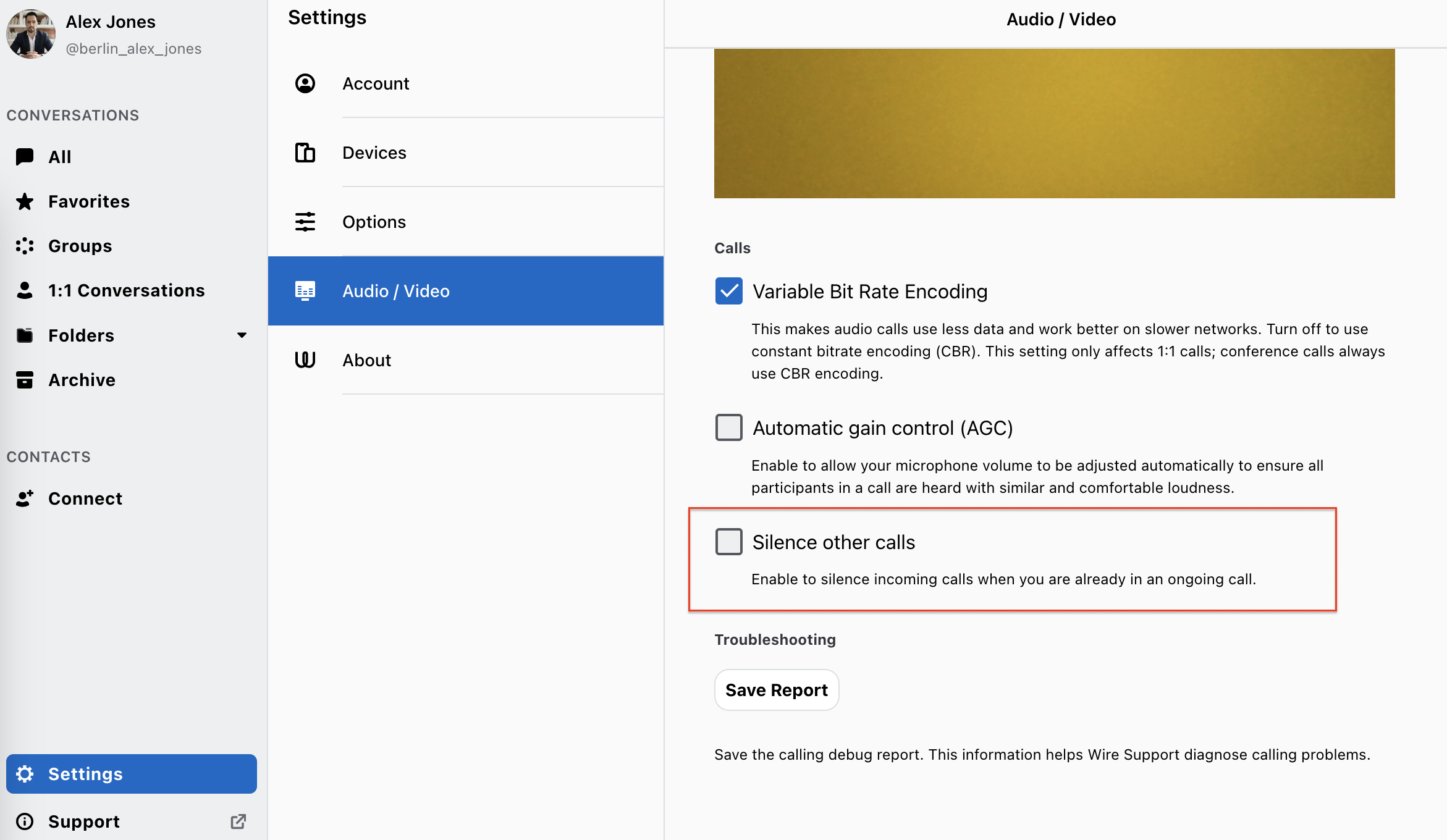Click the Connect add-person icon

(x=25, y=498)
